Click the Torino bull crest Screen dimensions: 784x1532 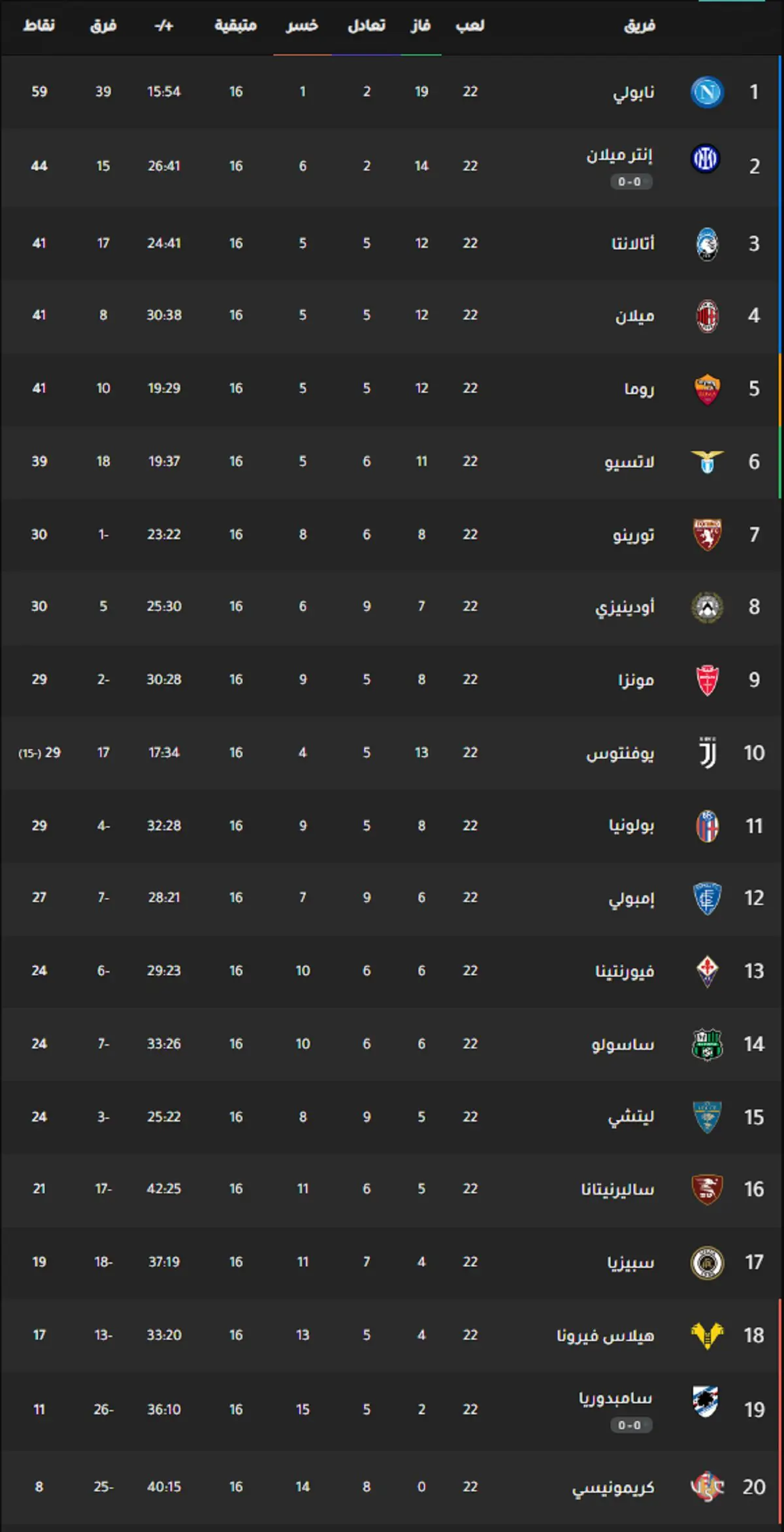coord(707,535)
